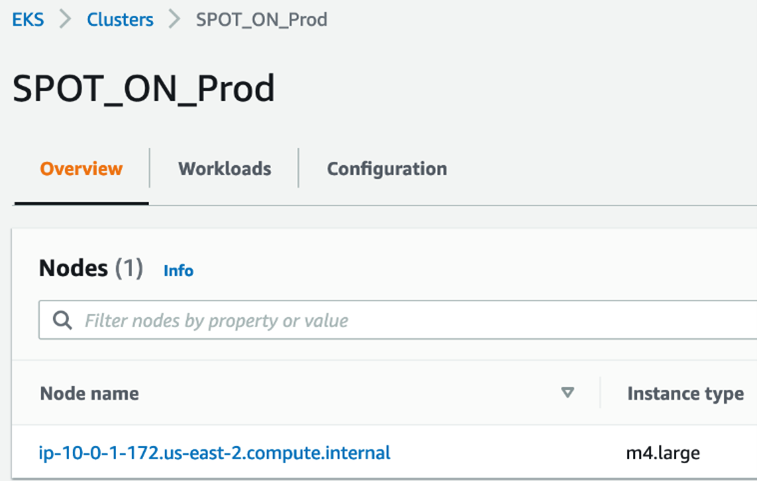757x481 pixels.
Task: Open the Configuration tab
Action: 386,169
